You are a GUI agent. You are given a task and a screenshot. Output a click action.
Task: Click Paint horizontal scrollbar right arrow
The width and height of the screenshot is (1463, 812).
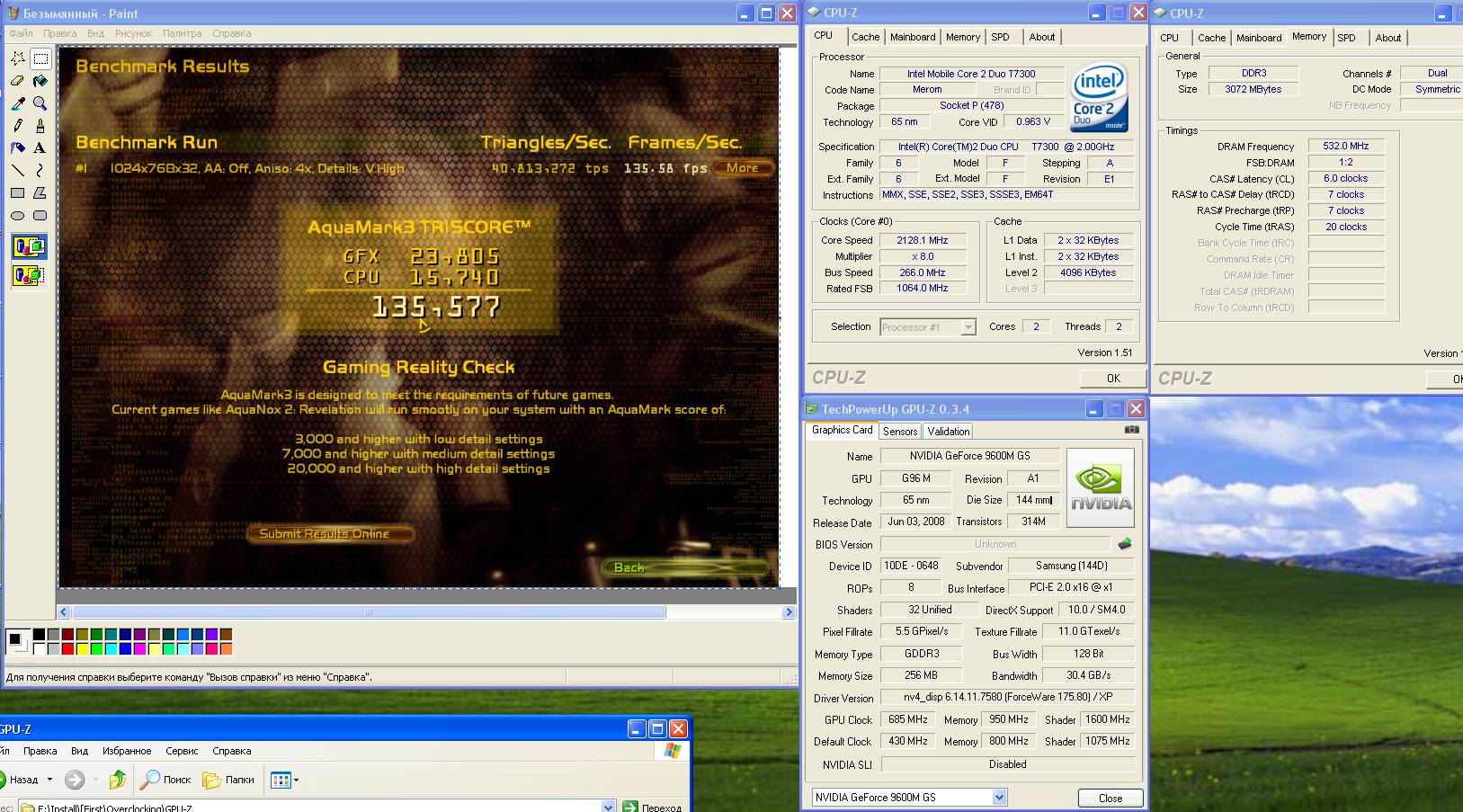[789, 612]
